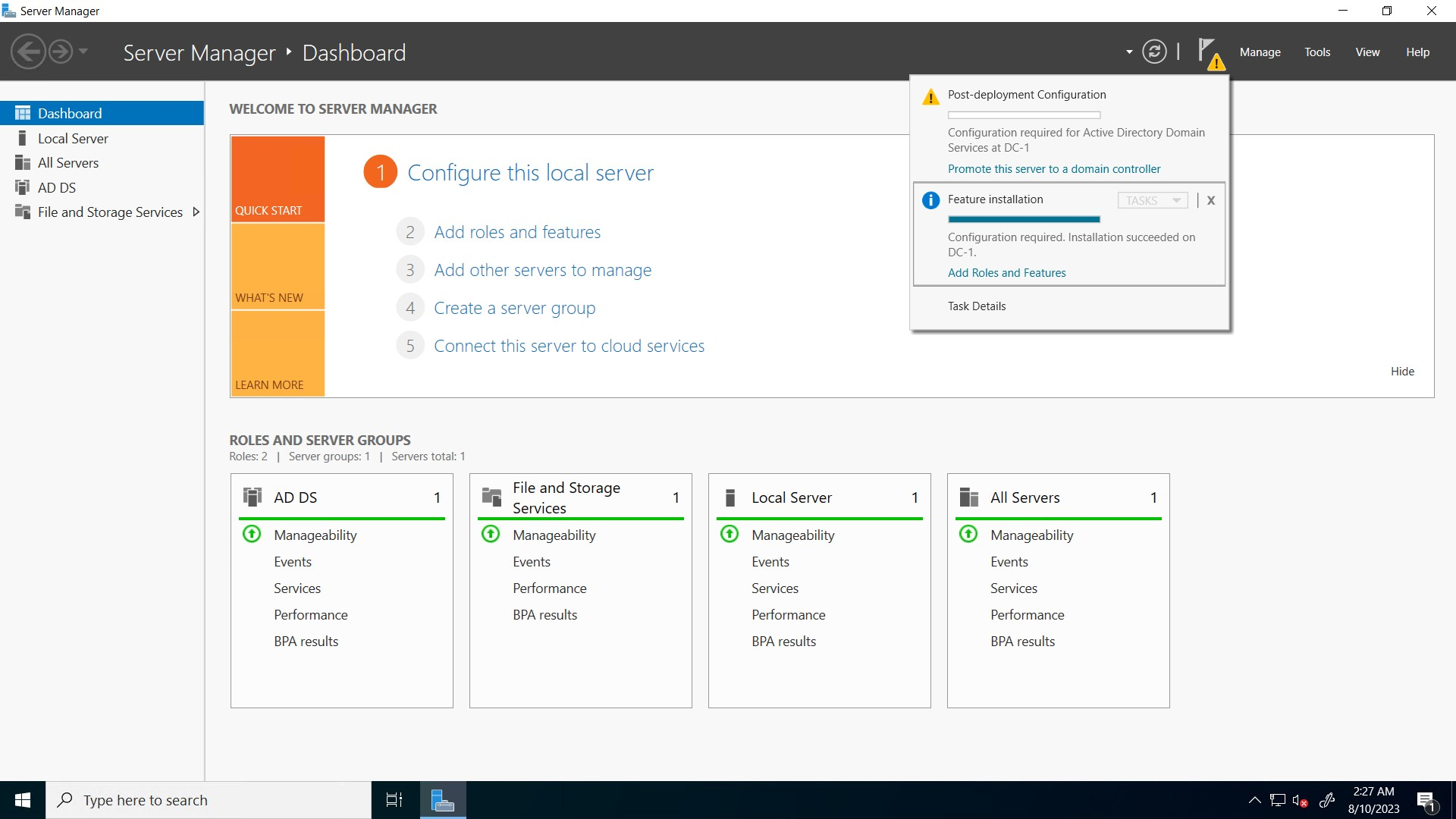Open Windows action center notifications icon
This screenshot has height=819, width=1456.
point(1425,800)
